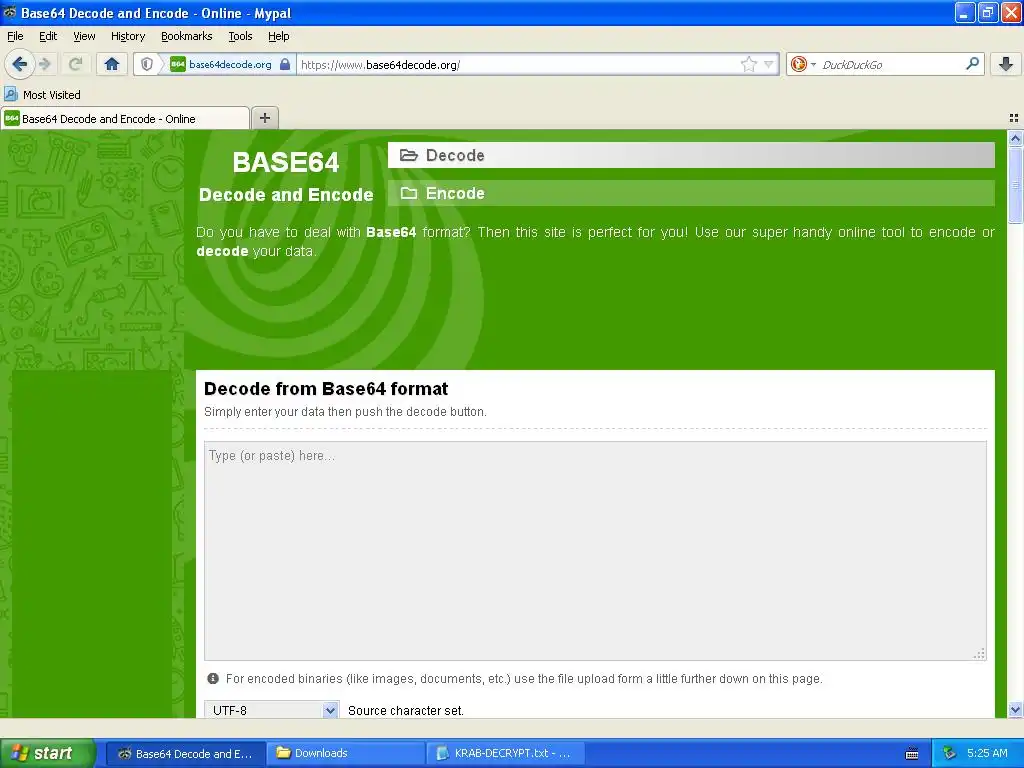Click the on-screen keyboard tray icon

(x=912, y=754)
